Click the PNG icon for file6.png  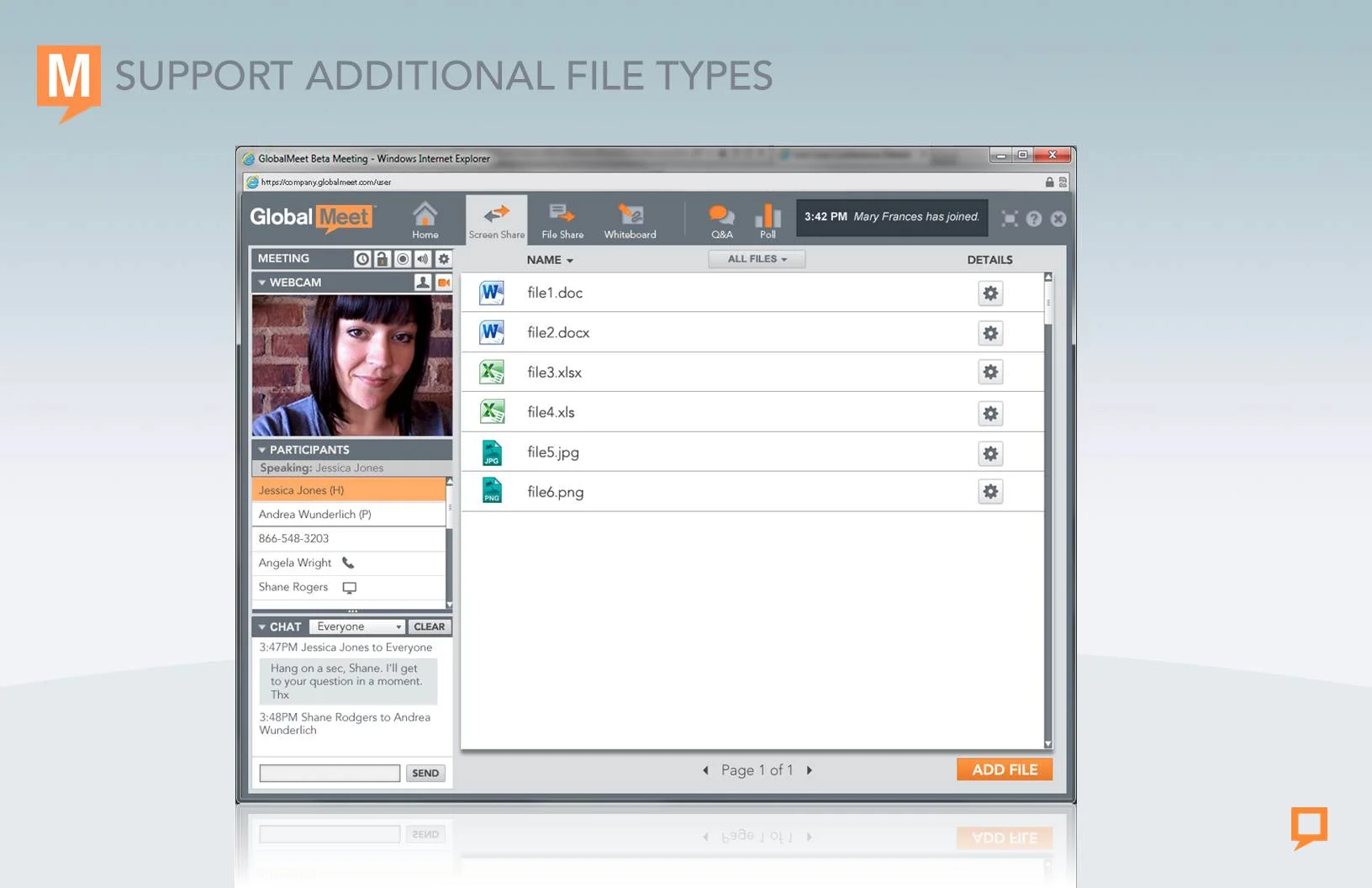click(x=492, y=490)
